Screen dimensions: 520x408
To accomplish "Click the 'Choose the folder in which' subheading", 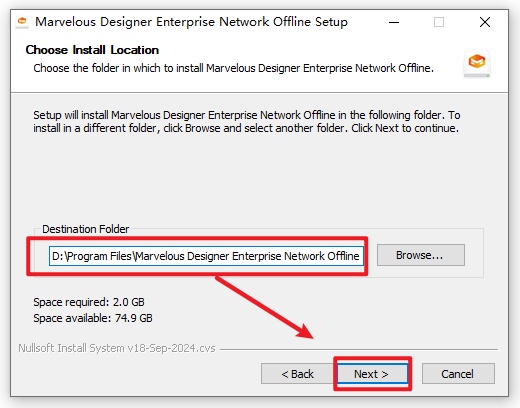I will pos(233,68).
